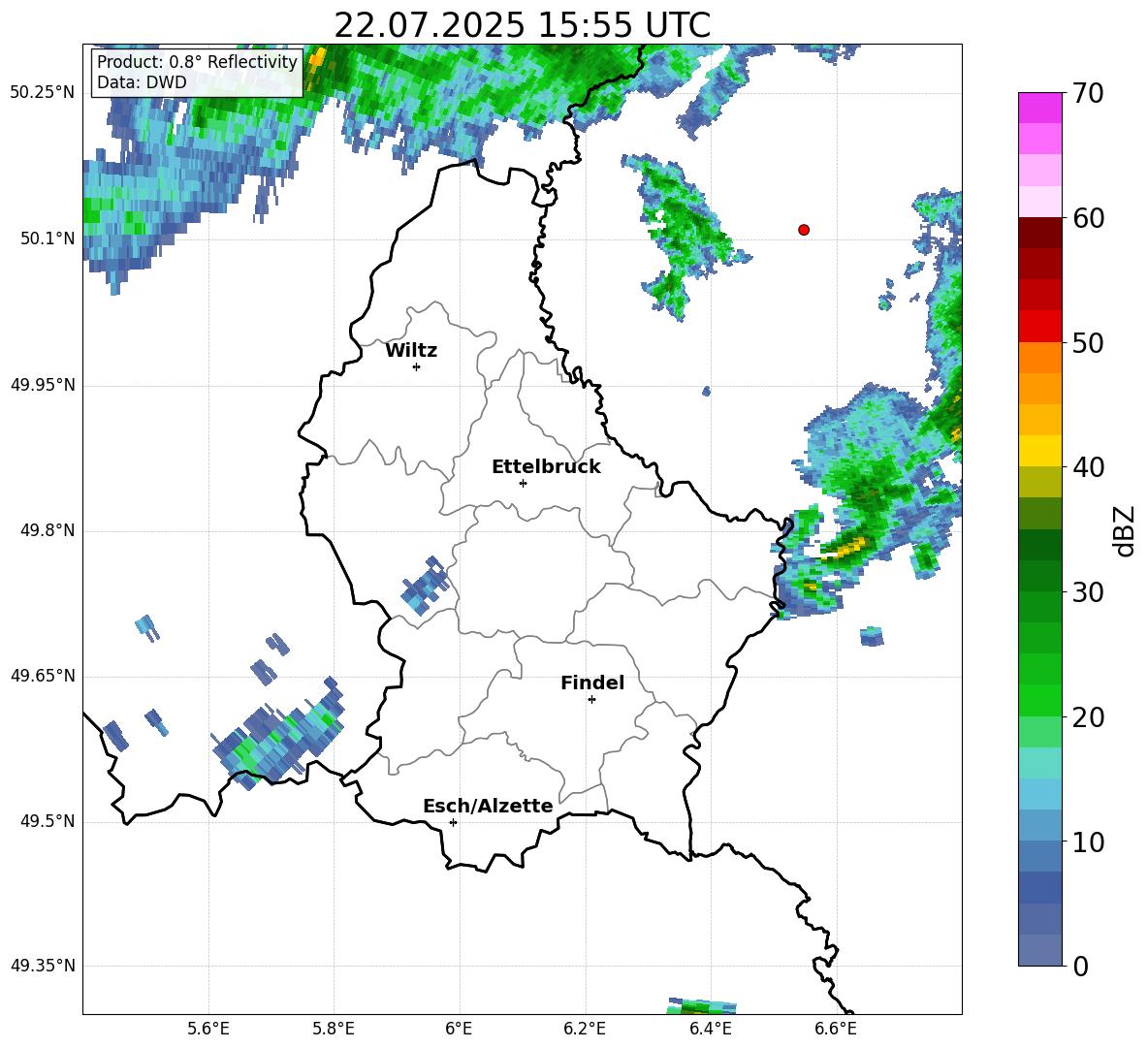The image size is (1148, 1048).
Task: Click the Esch/Alzette station cross marker
Action: click(x=453, y=822)
